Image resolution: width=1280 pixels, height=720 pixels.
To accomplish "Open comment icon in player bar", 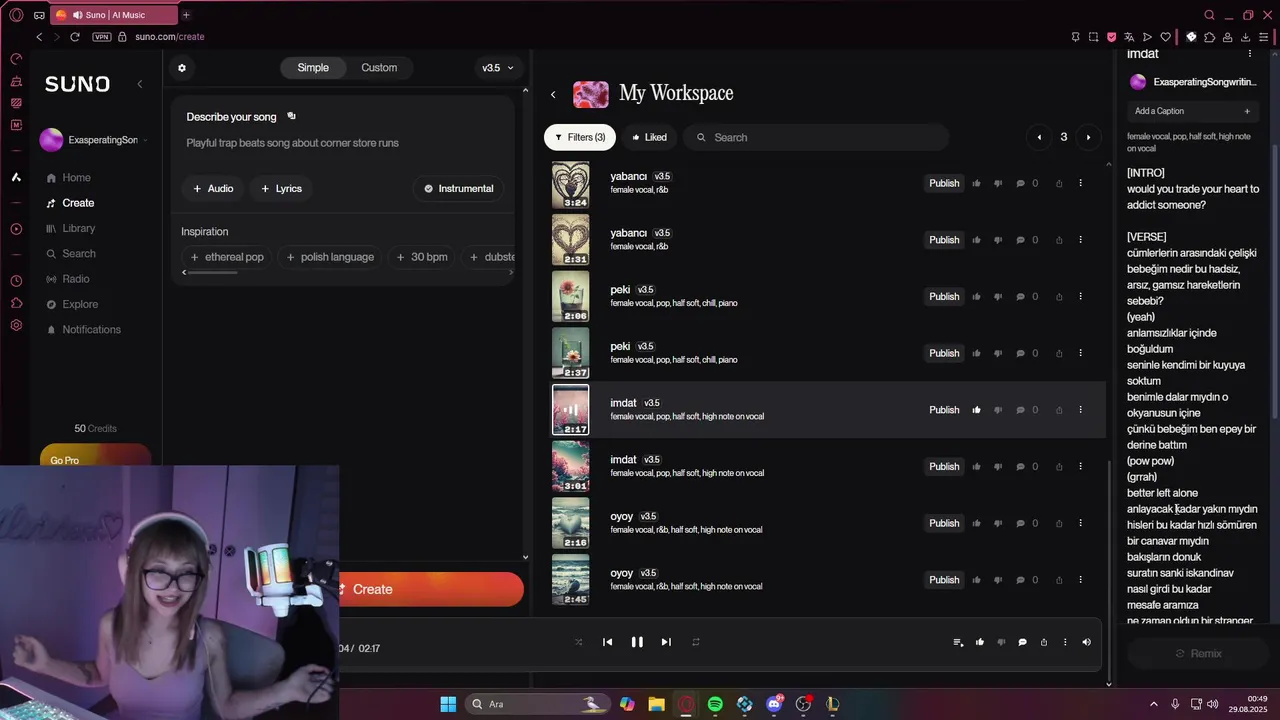I will tap(1022, 642).
